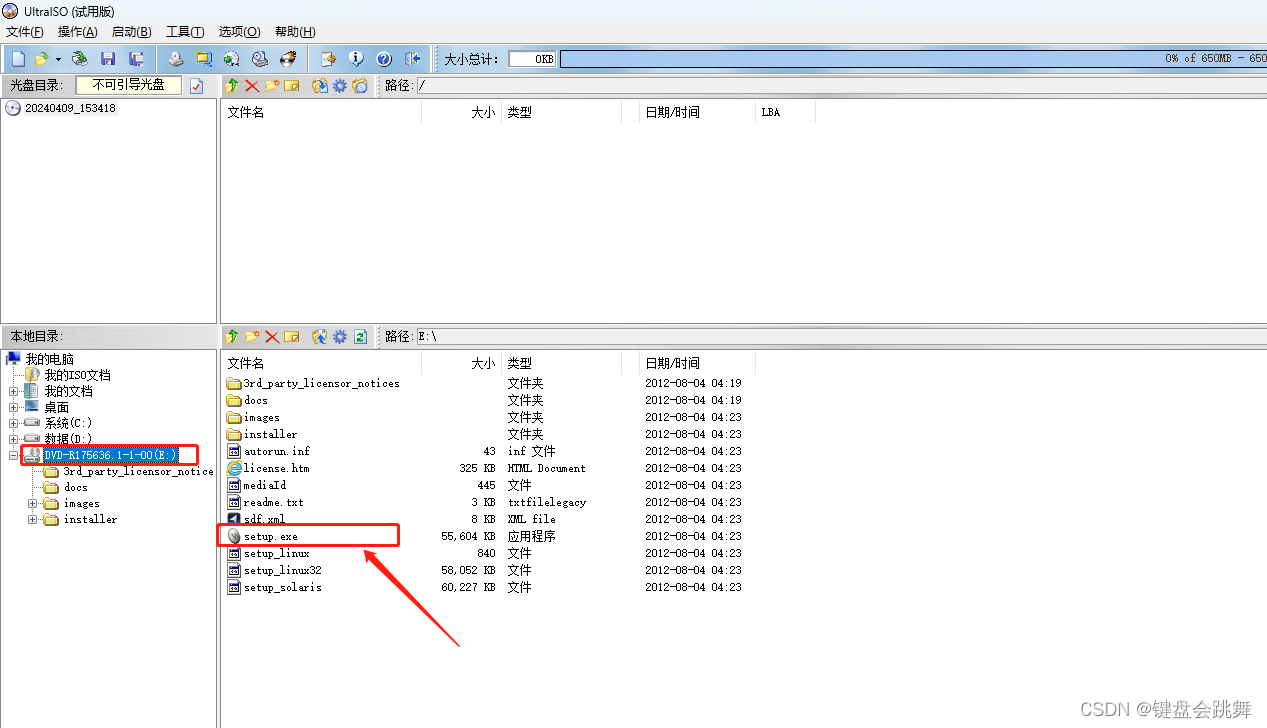Click the gear icon in the image pane toolbar
This screenshot has height=728, width=1267.
coord(340,86)
